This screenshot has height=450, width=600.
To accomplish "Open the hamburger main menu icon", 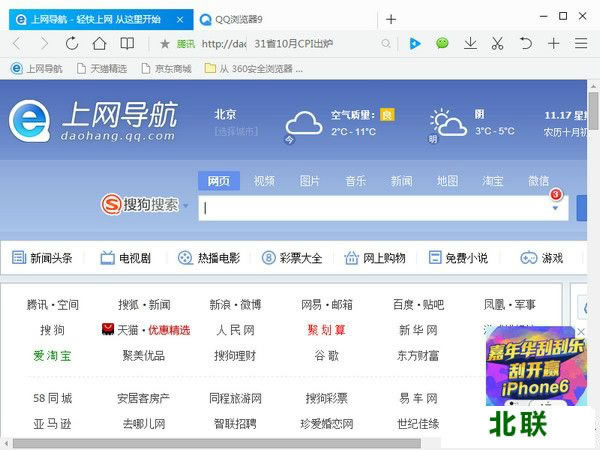I will click(581, 44).
